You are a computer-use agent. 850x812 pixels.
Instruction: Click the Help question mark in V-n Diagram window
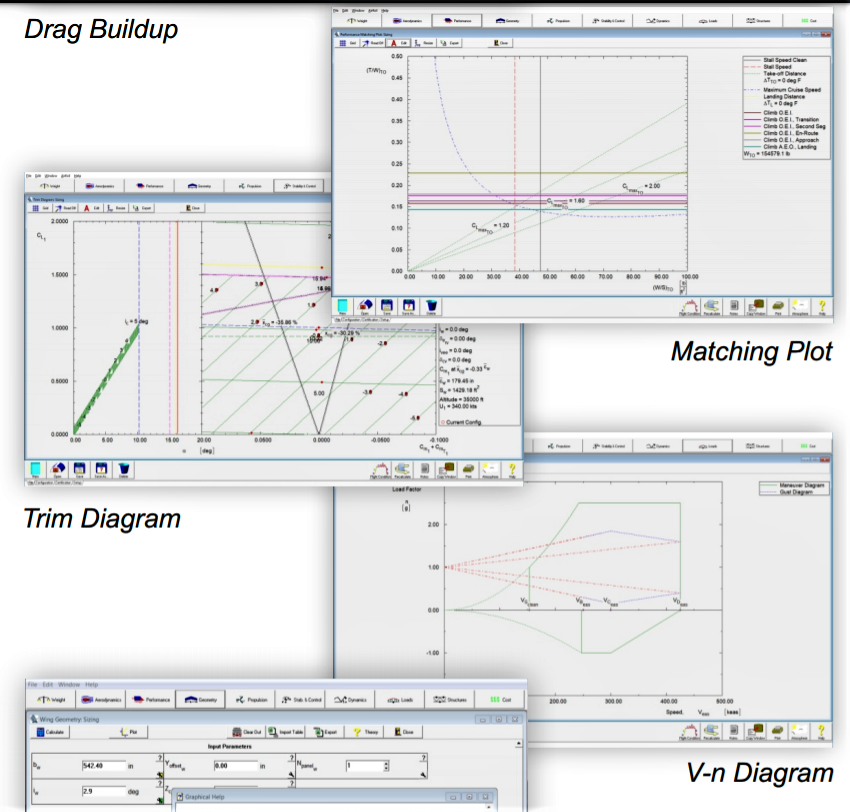pyautogui.click(x=821, y=732)
